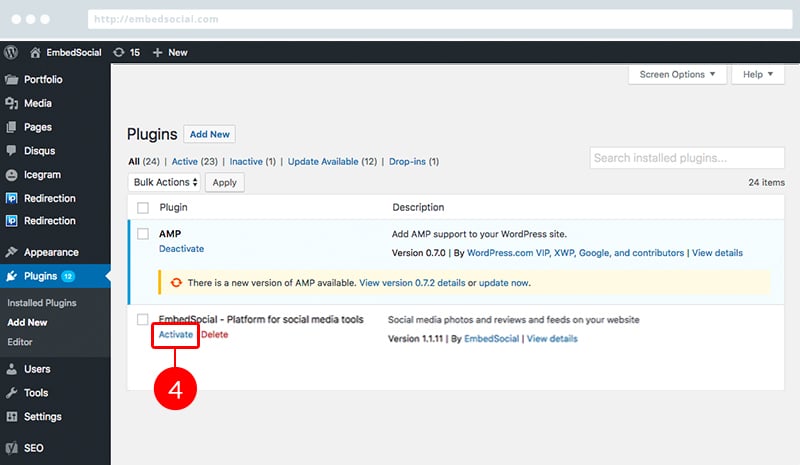Click the Add New button beside Plugins

point(210,134)
